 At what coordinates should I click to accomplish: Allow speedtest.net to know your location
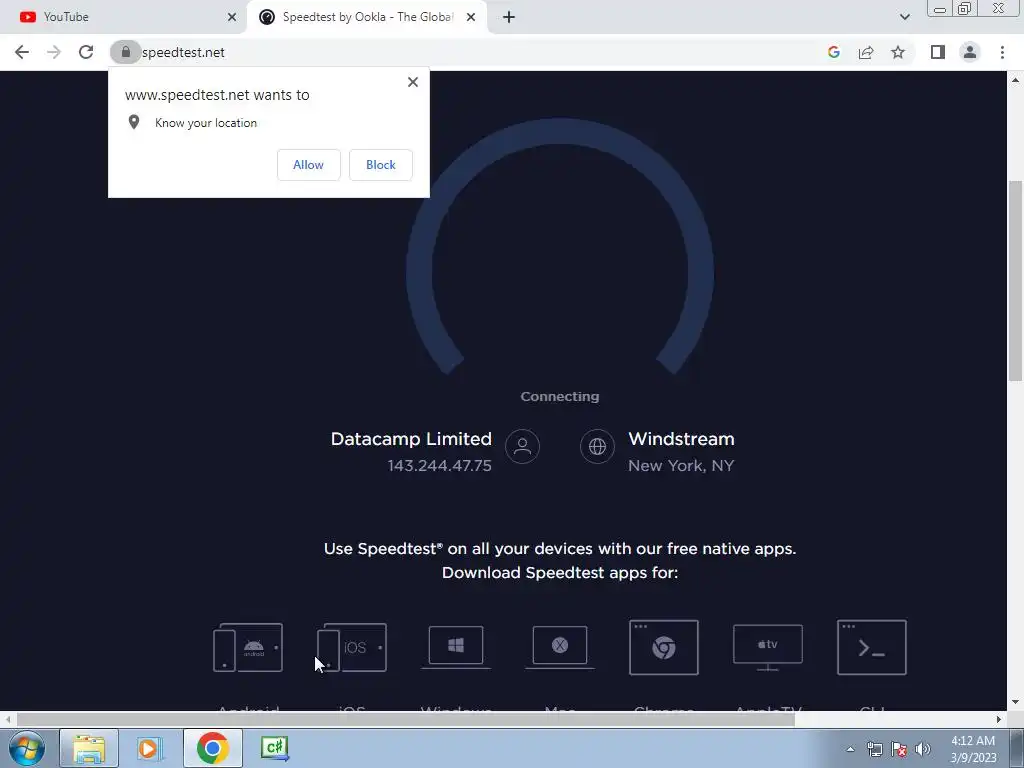tap(308, 165)
